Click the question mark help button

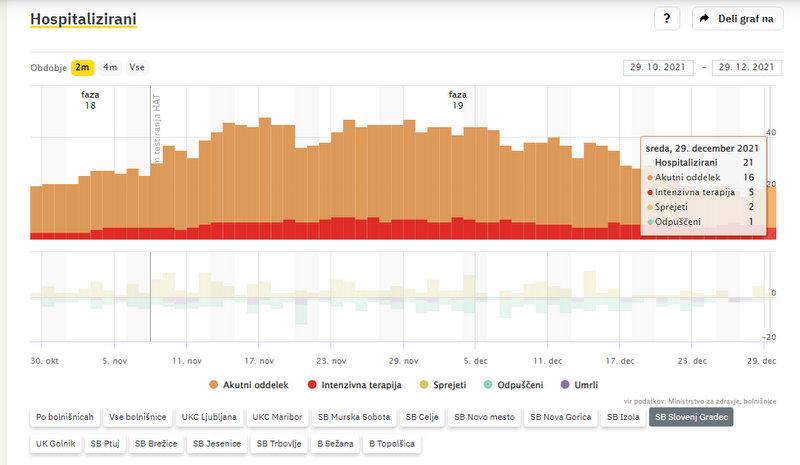coord(667,18)
